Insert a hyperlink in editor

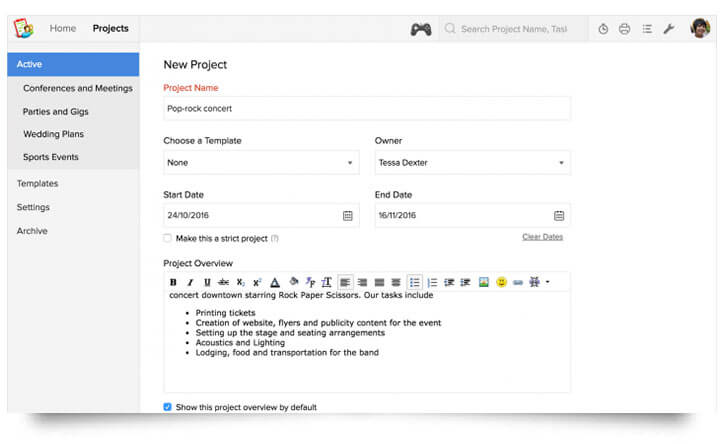(x=518, y=282)
